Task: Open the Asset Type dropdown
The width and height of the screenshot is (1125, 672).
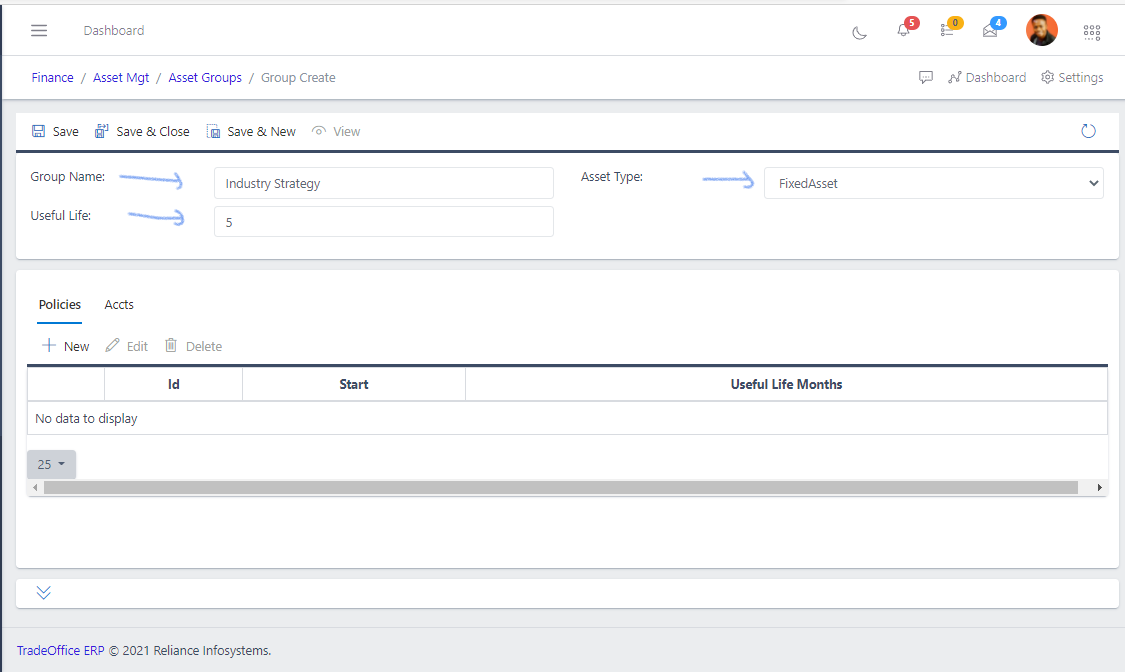Action: tap(933, 183)
